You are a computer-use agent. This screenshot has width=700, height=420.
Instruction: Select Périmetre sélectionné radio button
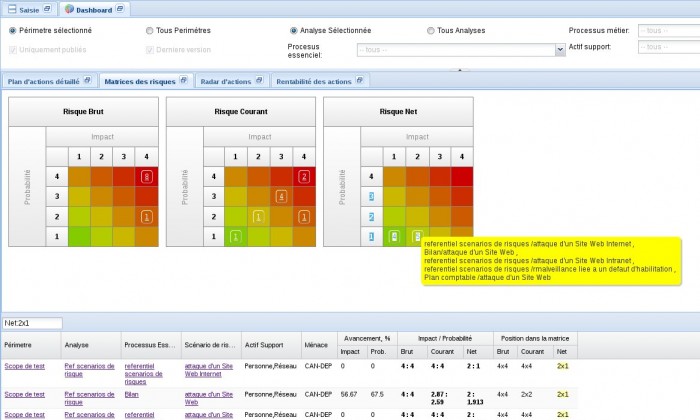pos(12,31)
